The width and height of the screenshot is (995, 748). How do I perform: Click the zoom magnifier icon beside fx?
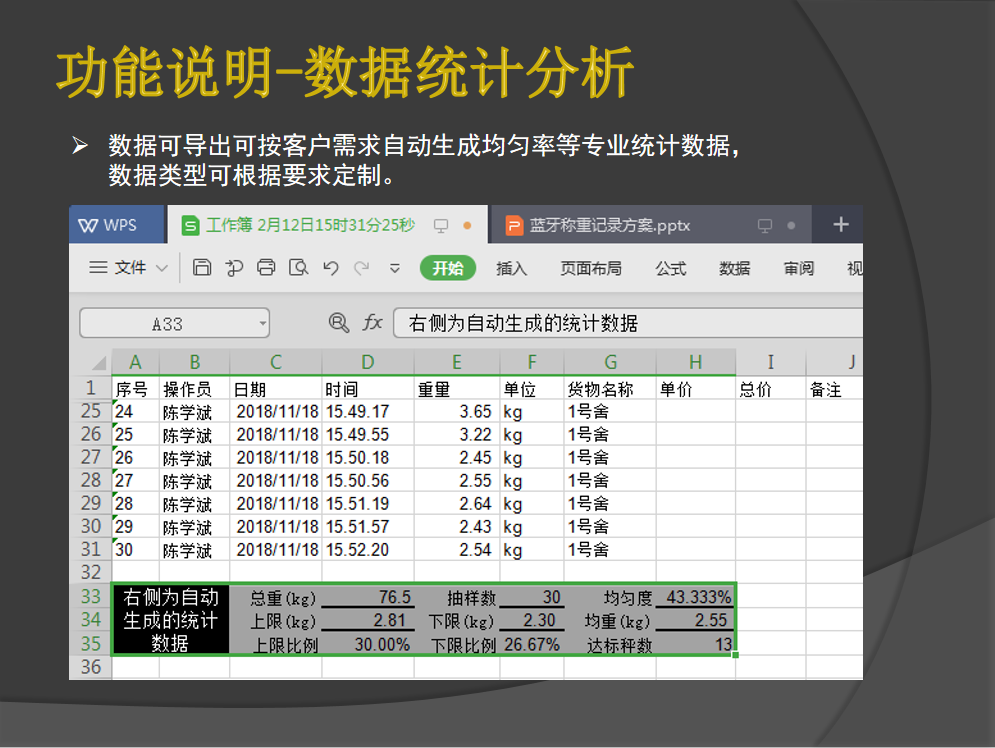coord(339,323)
